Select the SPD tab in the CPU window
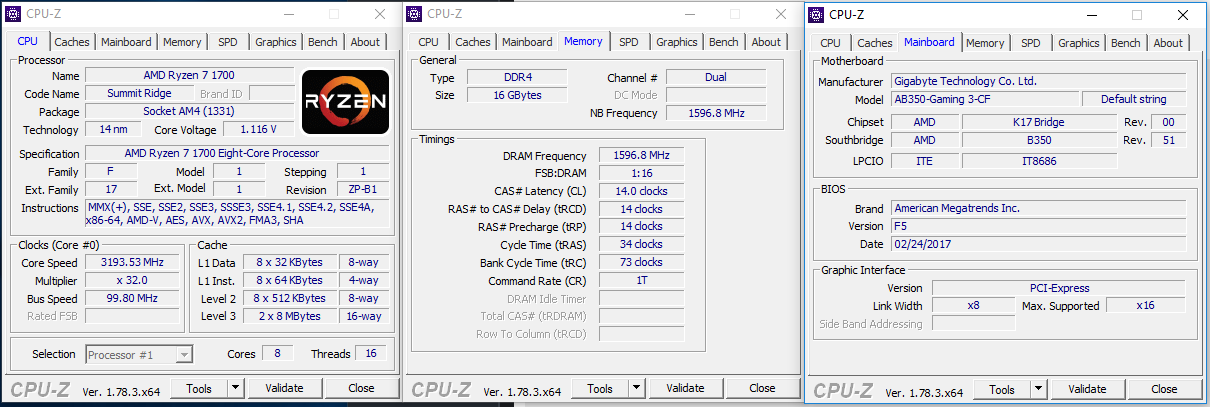The width and height of the screenshot is (1210, 407). 228,42
